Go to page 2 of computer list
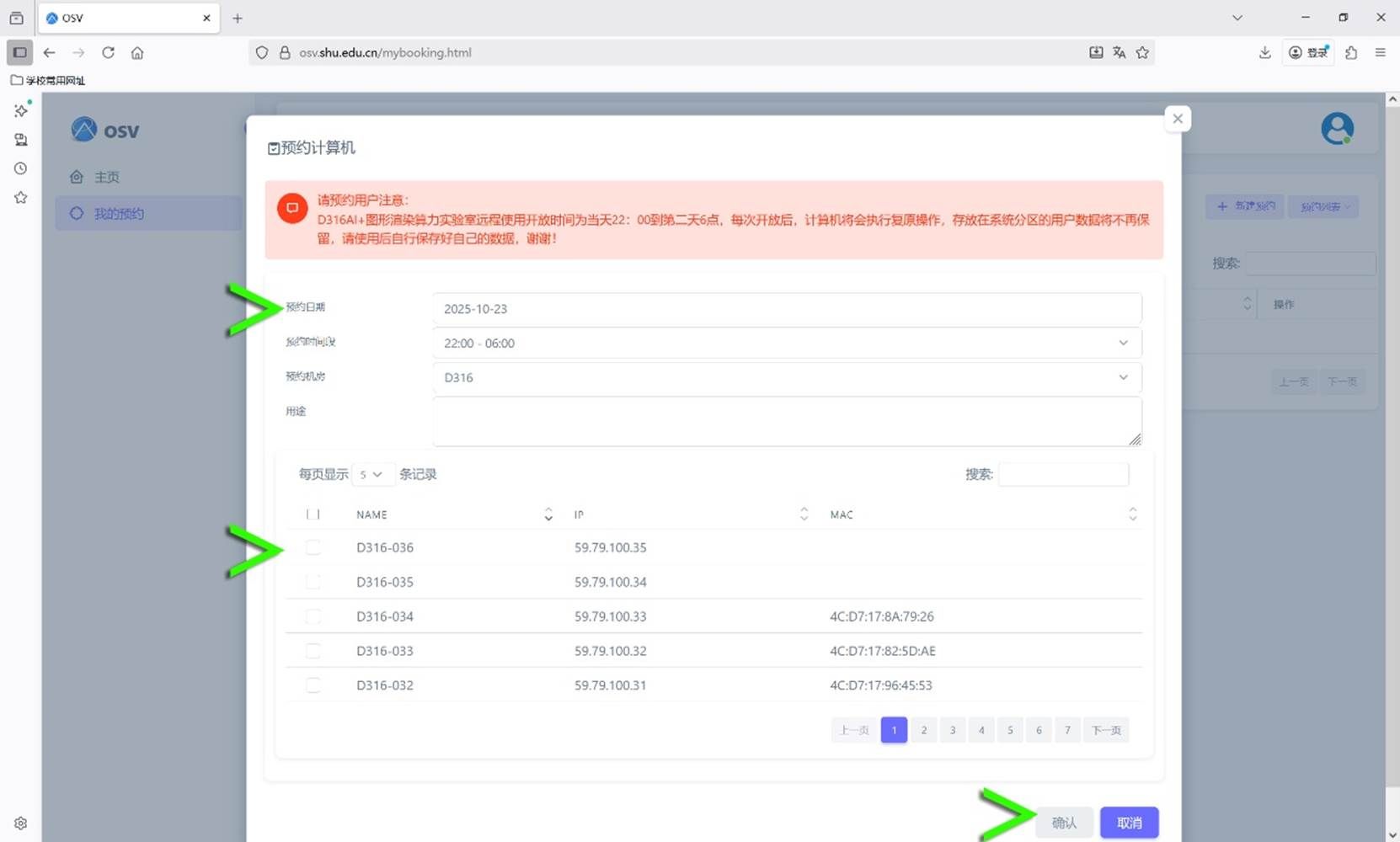1400x842 pixels. tap(923, 730)
